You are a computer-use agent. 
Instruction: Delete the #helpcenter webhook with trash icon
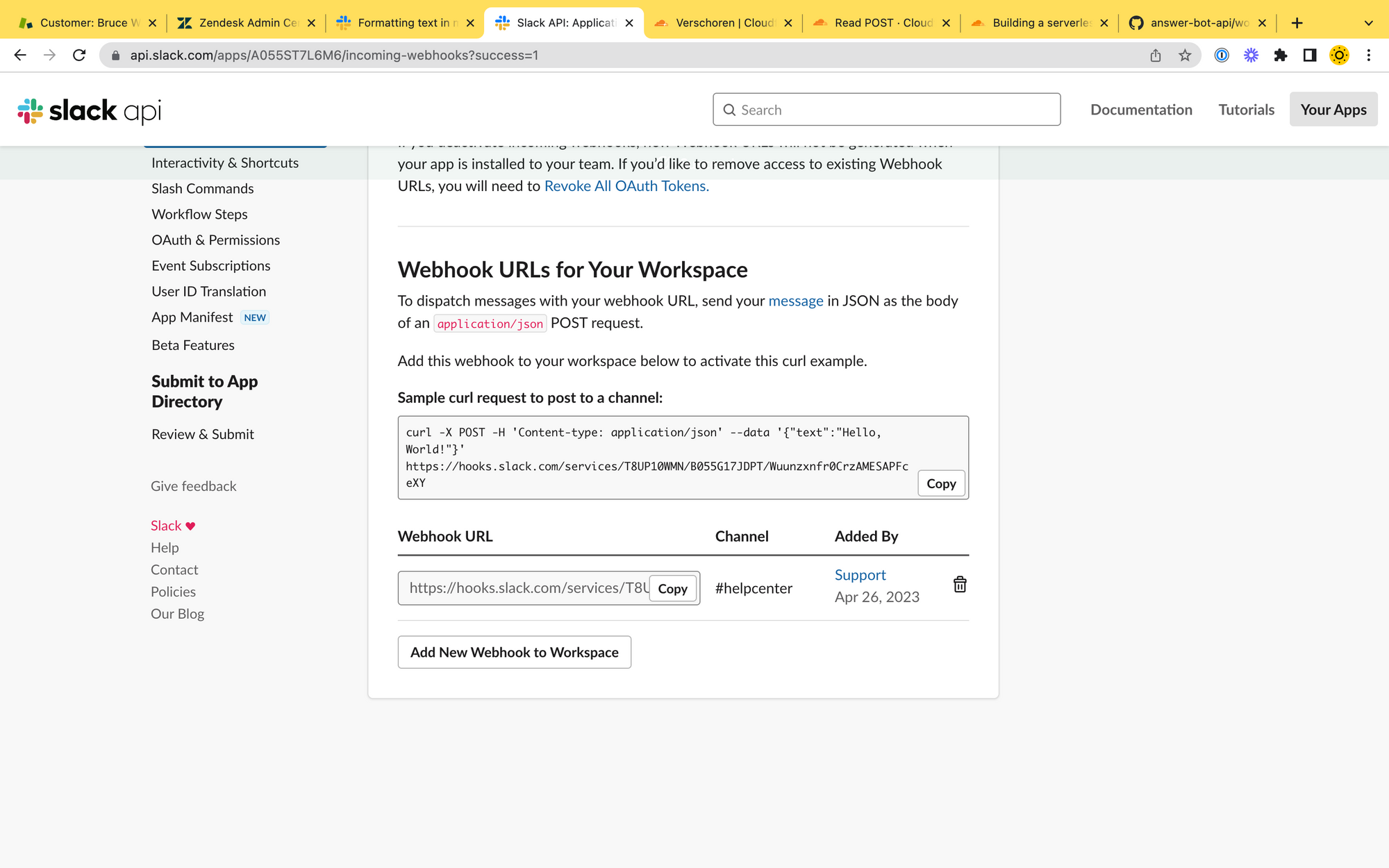pyautogui.click(x=960, y=585)
